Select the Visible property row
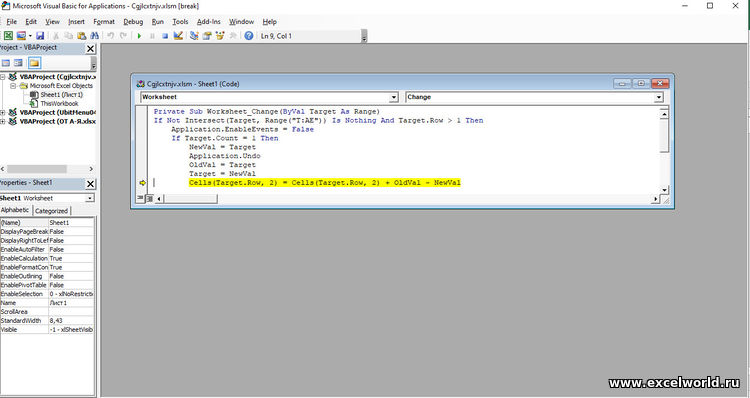The height and width of the screenshot is (398, 750). [x=47, y=330]
